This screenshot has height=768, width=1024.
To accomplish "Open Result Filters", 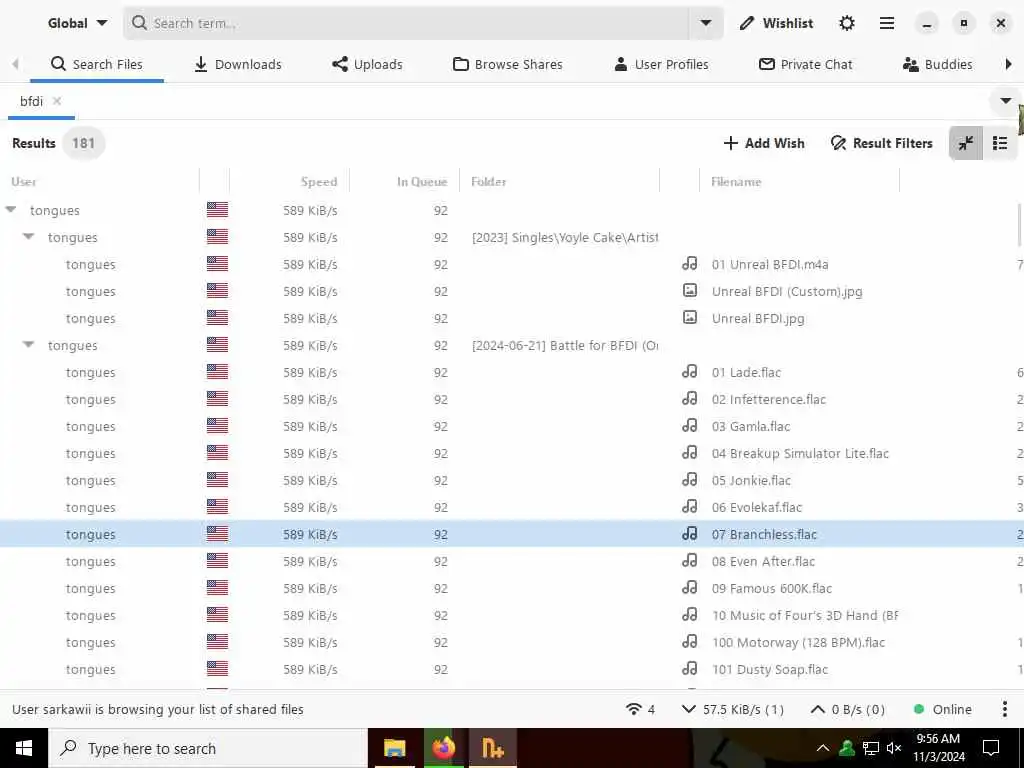I will pyautogui.click(x=881, y=143).
